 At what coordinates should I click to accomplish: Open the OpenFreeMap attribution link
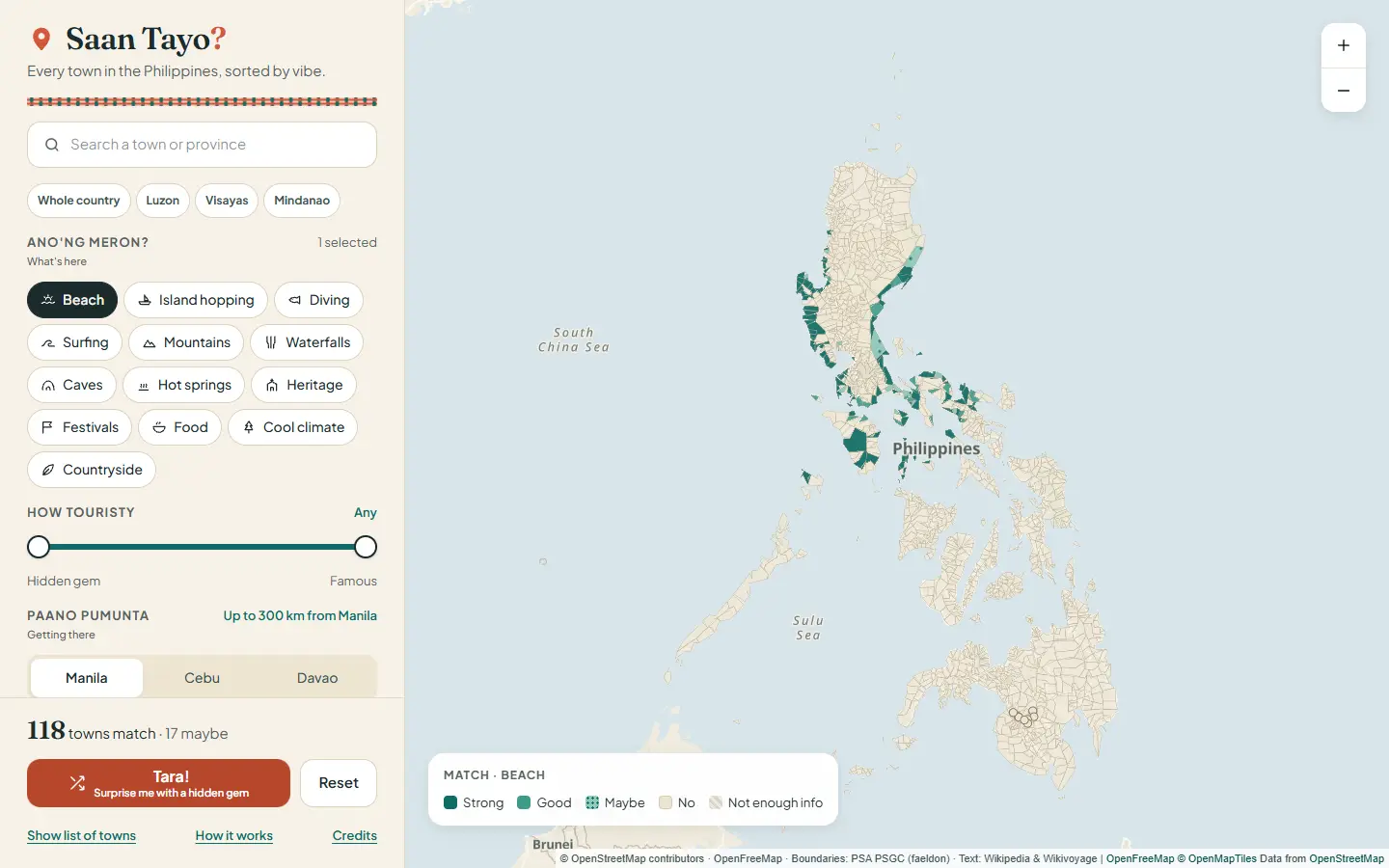[1140, 858]
